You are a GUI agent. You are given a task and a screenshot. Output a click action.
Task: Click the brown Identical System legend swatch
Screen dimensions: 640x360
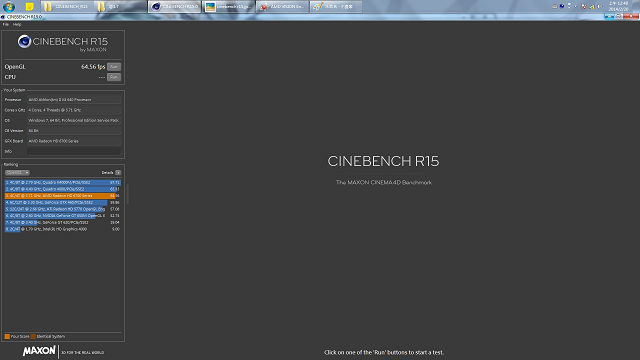[x=33, y=337]
